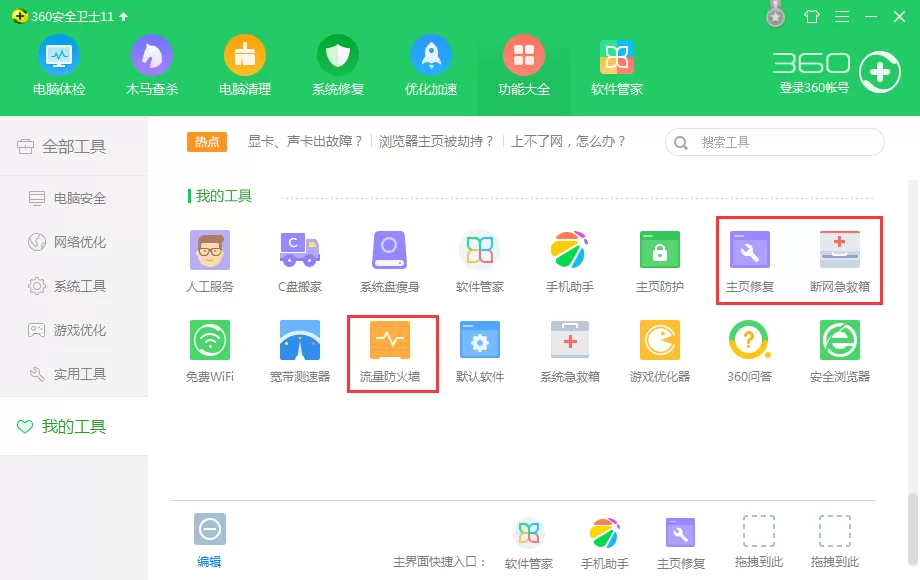Image resolution: width=920 pixels, height=580 pixels.
Task: Launch the 默认软件 tool
Action: coord(480,351)
